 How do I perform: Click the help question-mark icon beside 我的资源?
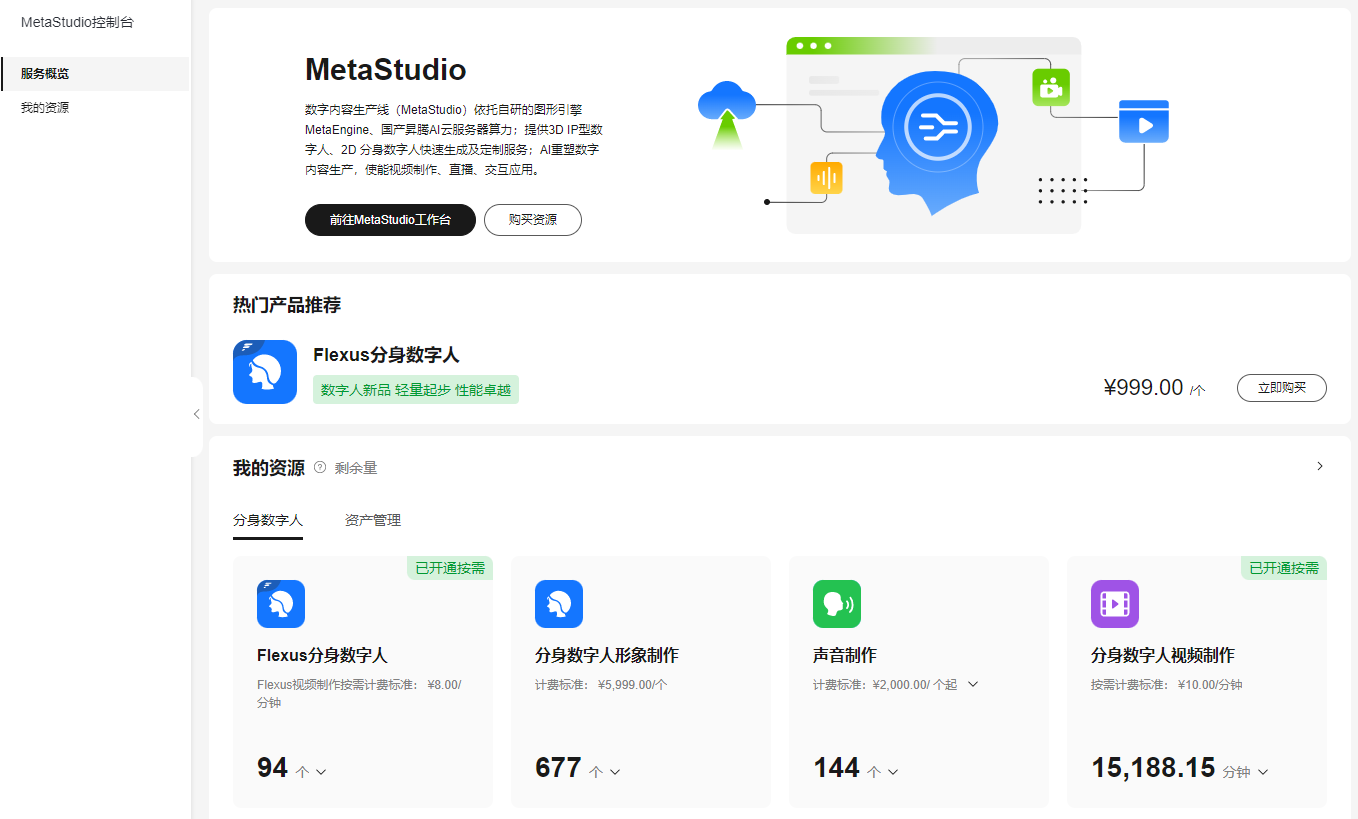point(320,467)
